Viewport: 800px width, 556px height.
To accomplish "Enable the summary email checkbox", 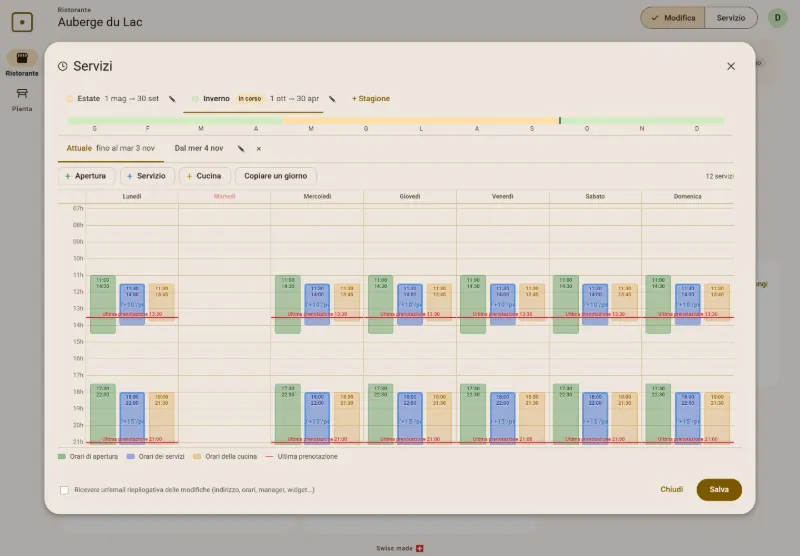I will pos(64,490).
